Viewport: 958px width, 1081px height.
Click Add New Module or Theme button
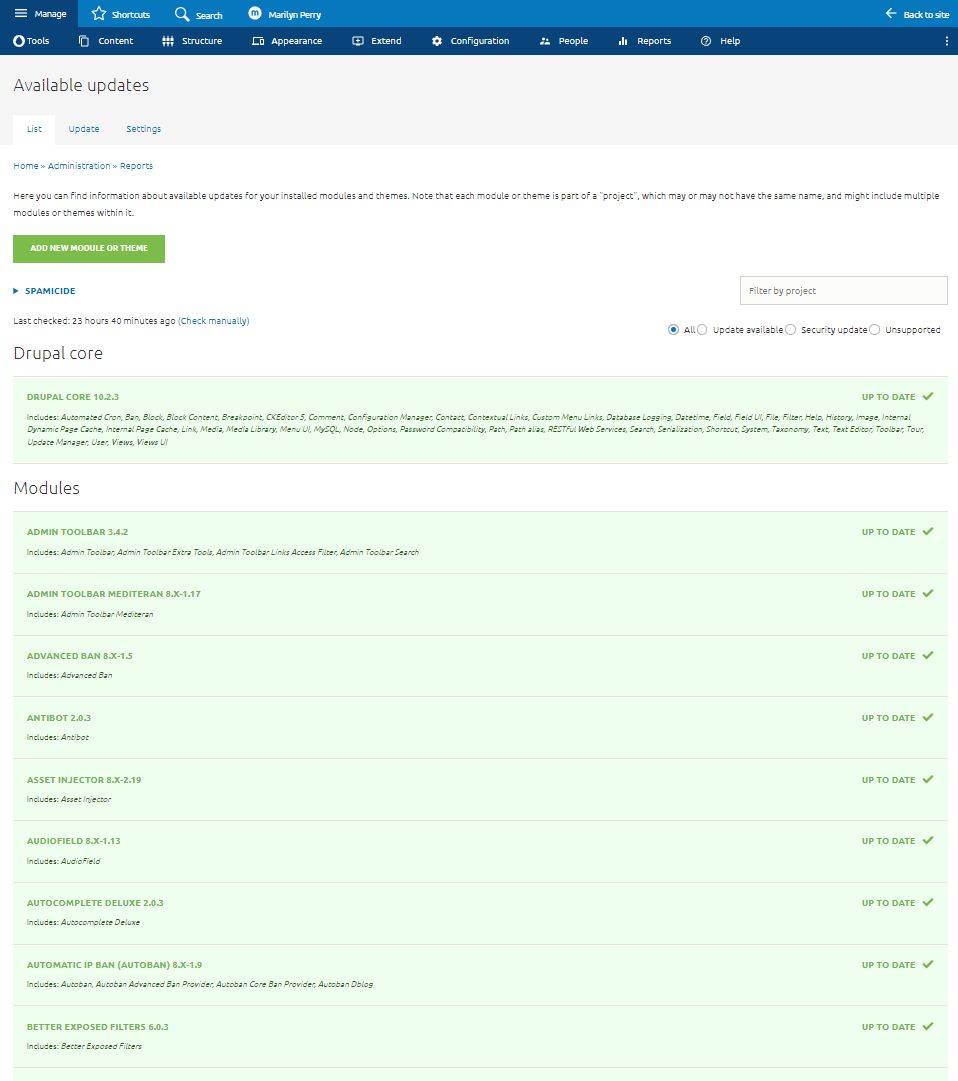pos(89,248)
